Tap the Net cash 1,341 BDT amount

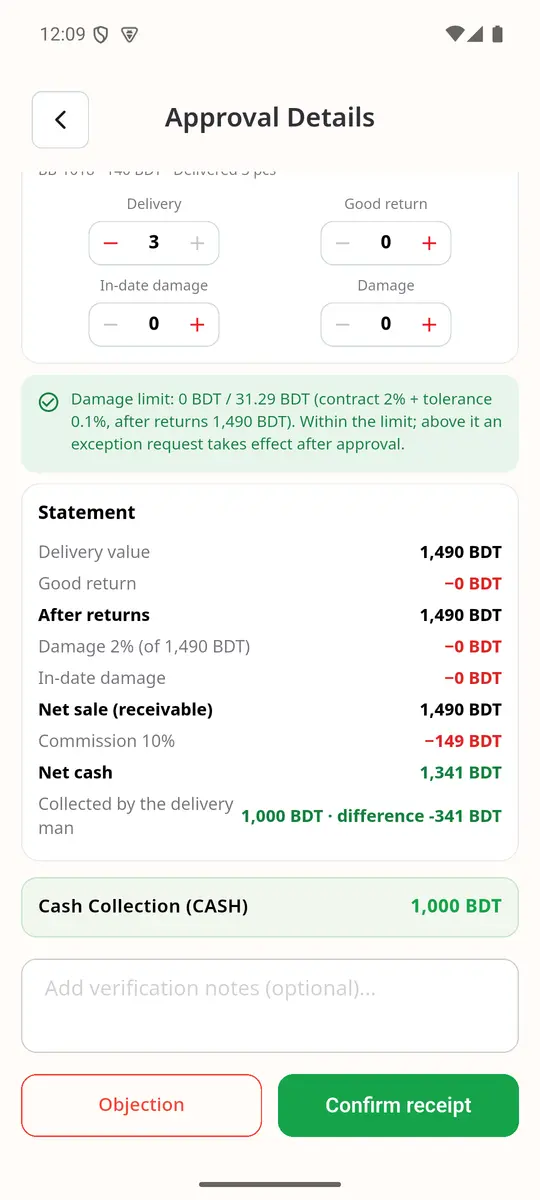(461, 772)
